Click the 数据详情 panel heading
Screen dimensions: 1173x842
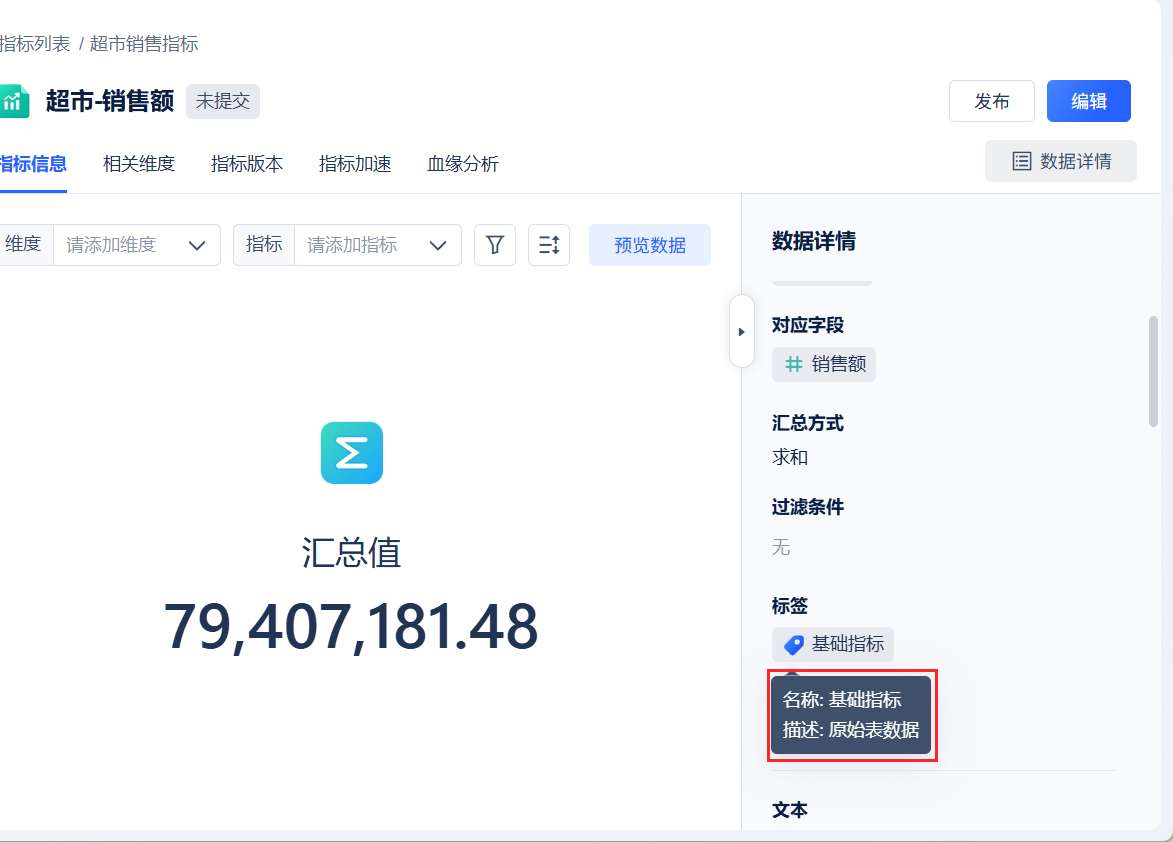[x=814, y=241]
